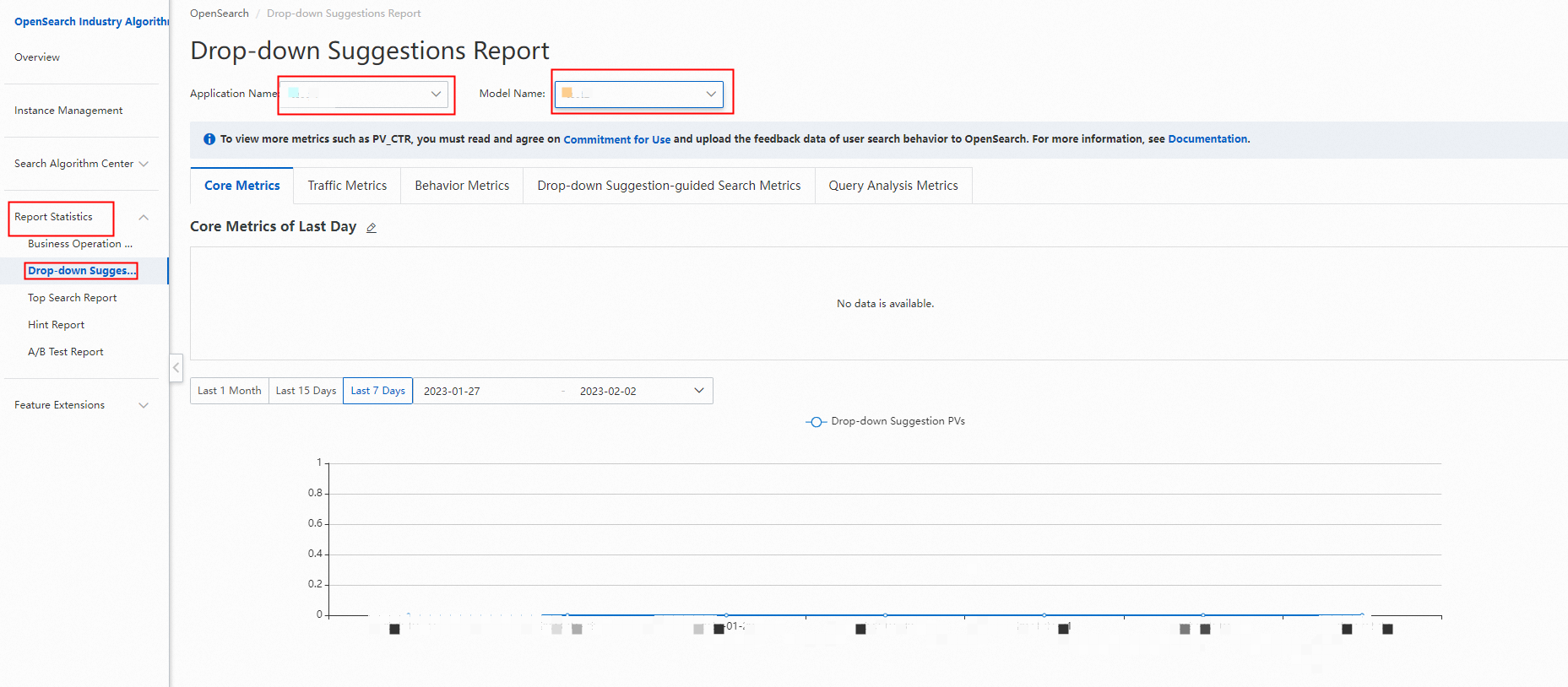This screenshot has height=687, width=1568.
Task: Click the 'Core Metrics of Last Day' heading
Action: click(x=274, y=226)
